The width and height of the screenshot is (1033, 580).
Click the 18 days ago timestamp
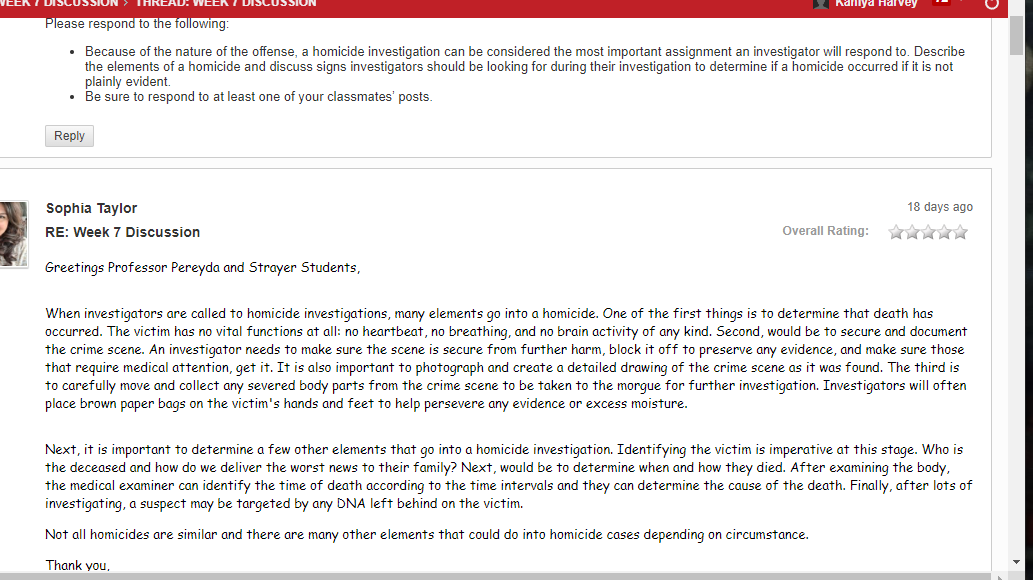tap(939, 207)
